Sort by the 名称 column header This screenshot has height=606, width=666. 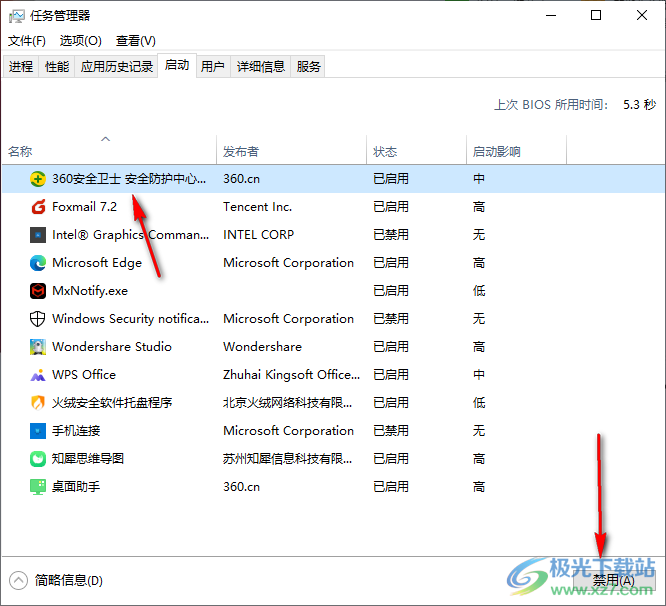coord(110,150)
